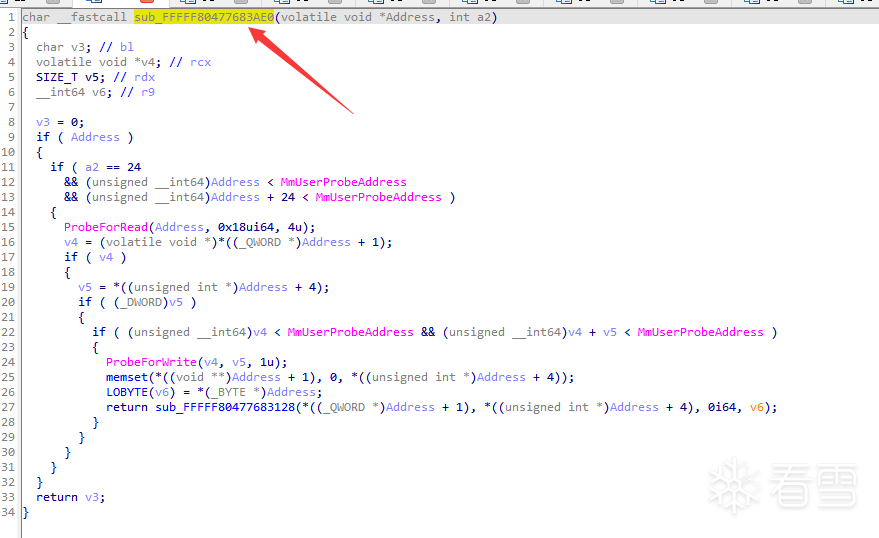Screen dimensions: 879x538
Task: Click MmUserProbeAddress on line 12
Action: tap(344, 182)
